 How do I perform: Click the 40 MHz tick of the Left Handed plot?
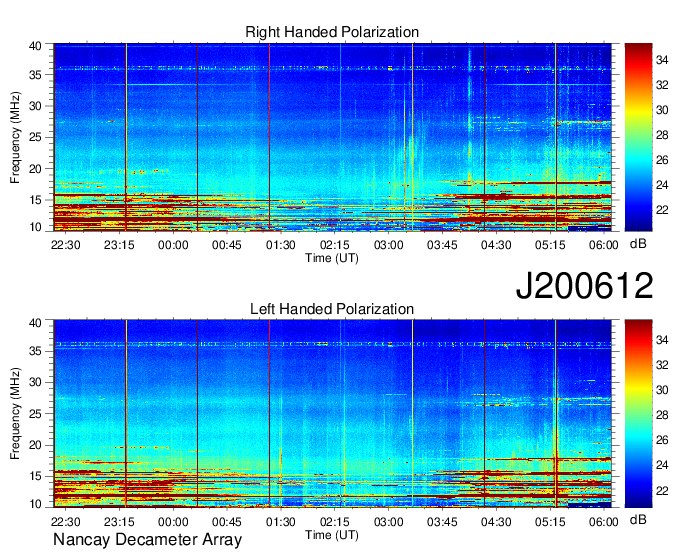tap(35, 323)
